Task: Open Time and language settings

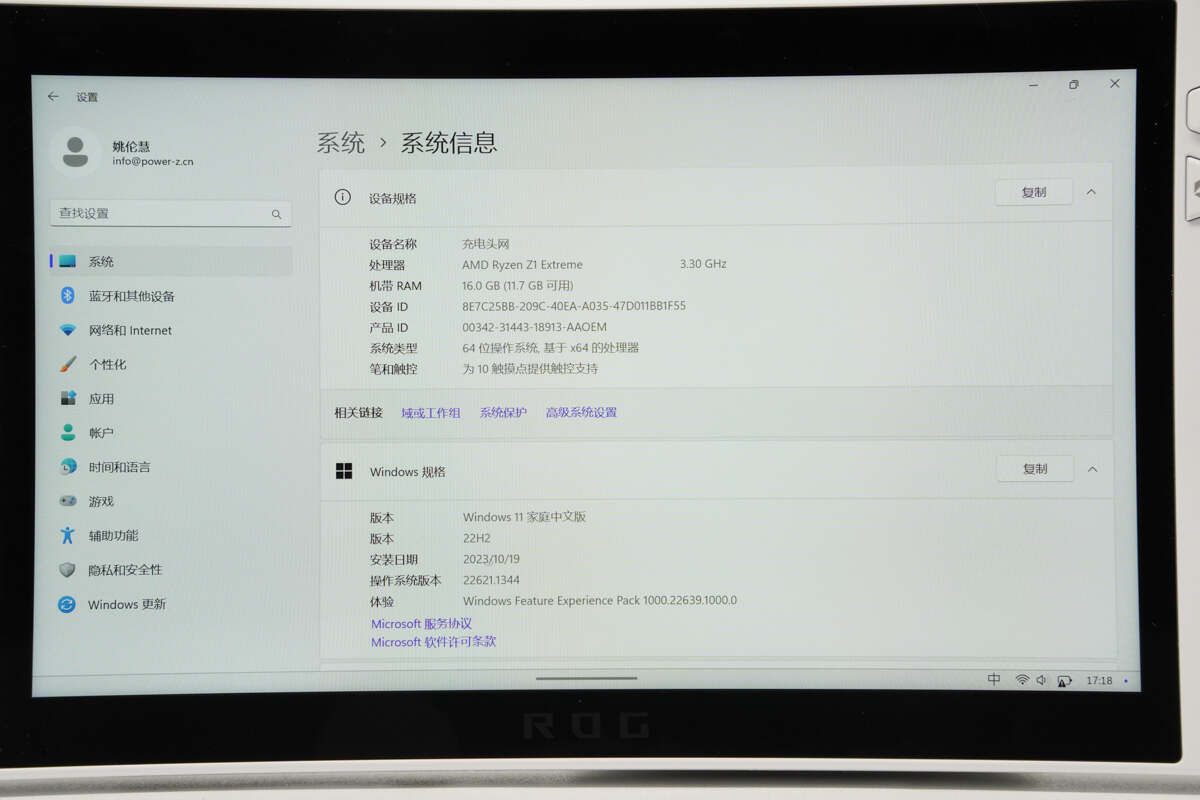Action: tap(119, 467)
